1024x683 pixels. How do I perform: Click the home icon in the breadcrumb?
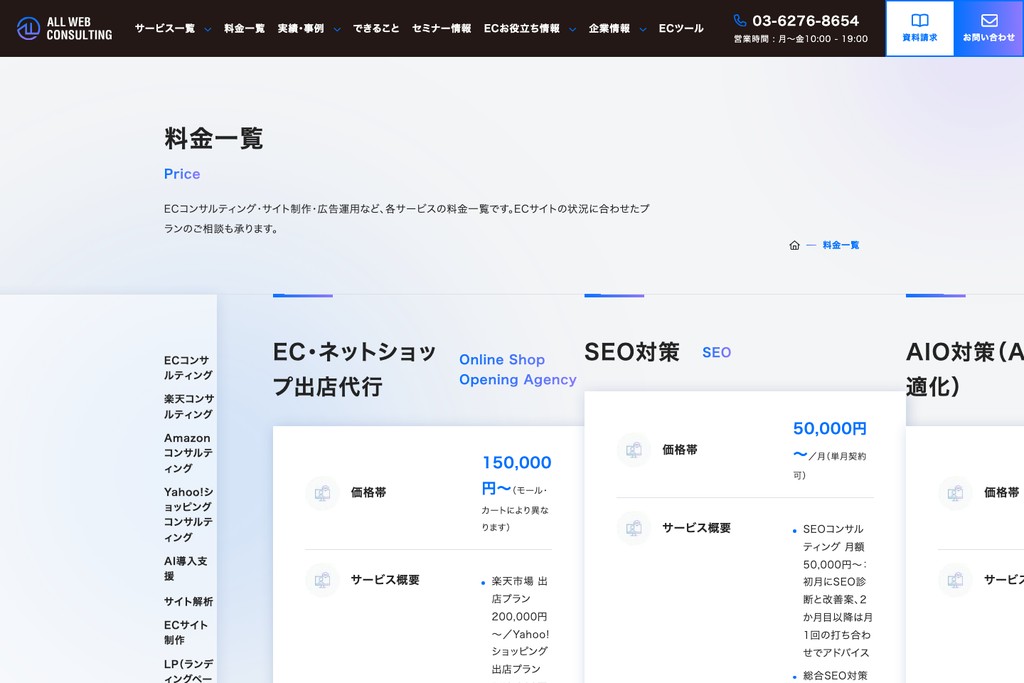794,245
